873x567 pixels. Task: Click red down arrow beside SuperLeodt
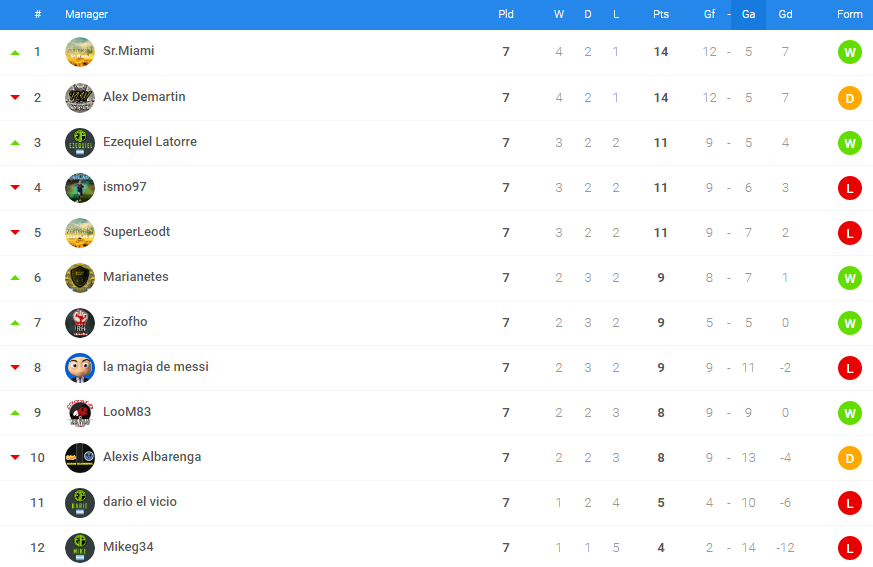pos(16,232)
